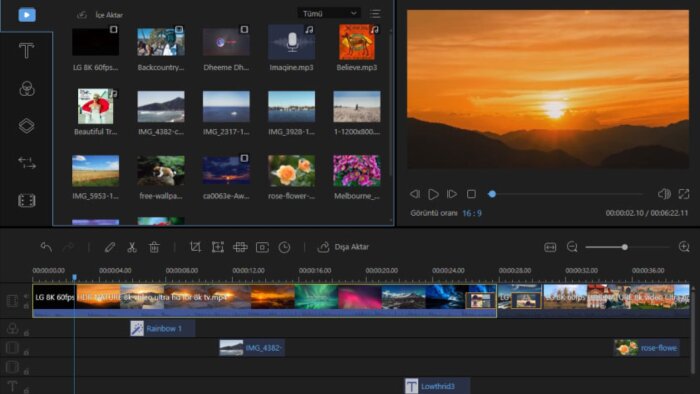This screenshot has width=700, height=394.
Task: Change the 16 : 9 aspect ratio
Action: [472, 213]
